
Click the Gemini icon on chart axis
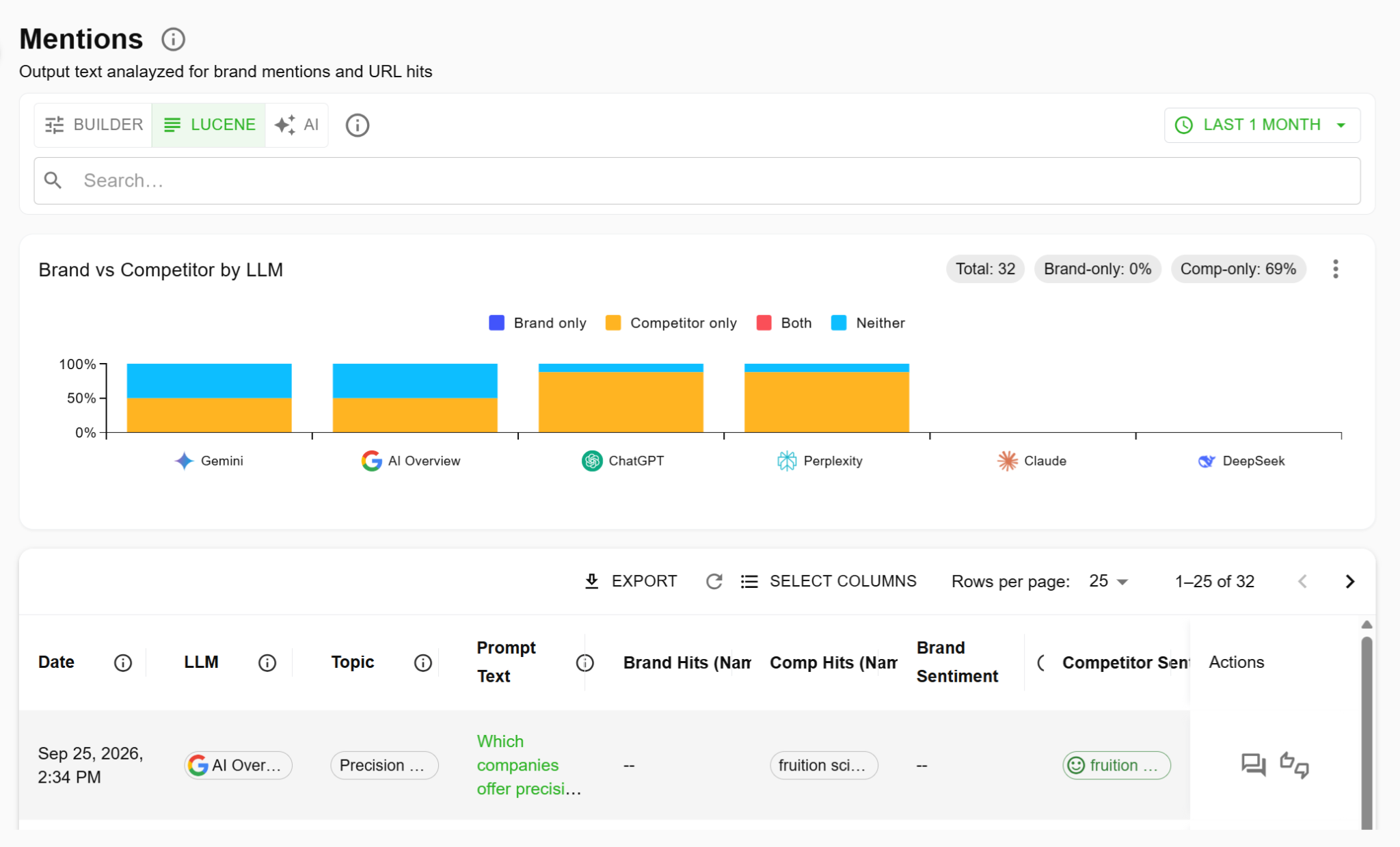click(184, 461)
